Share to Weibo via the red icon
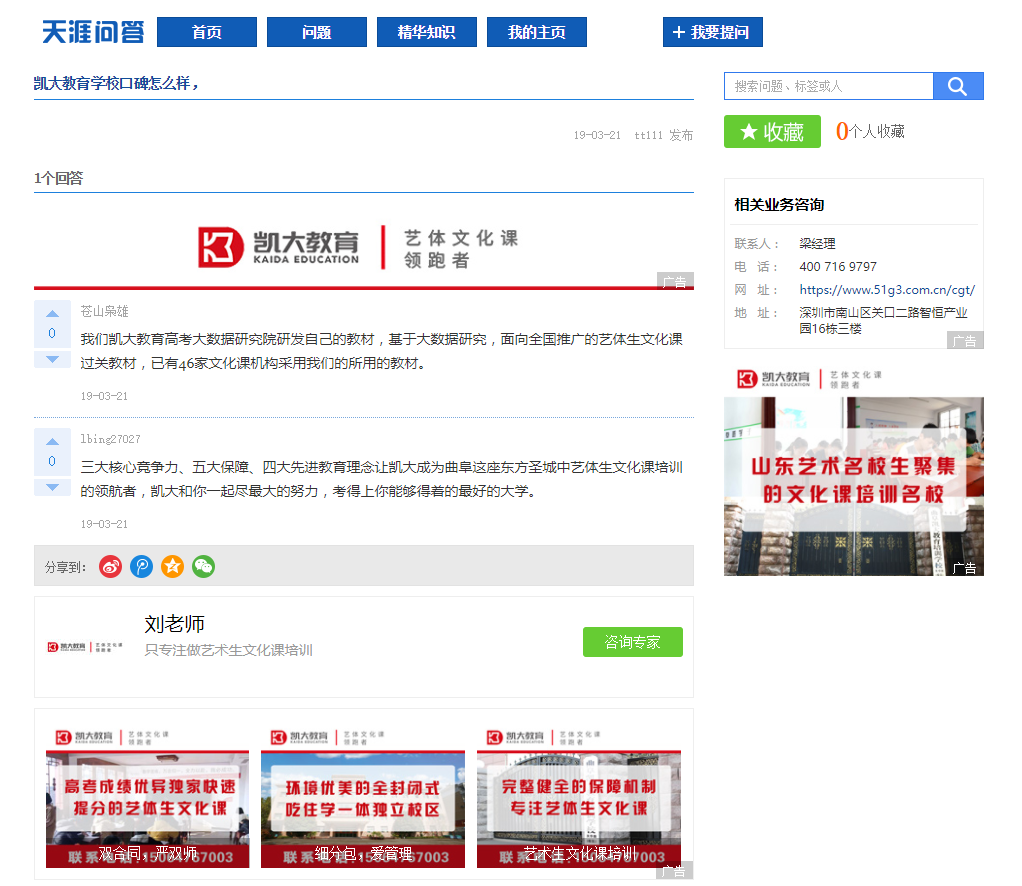 (111, 567)
